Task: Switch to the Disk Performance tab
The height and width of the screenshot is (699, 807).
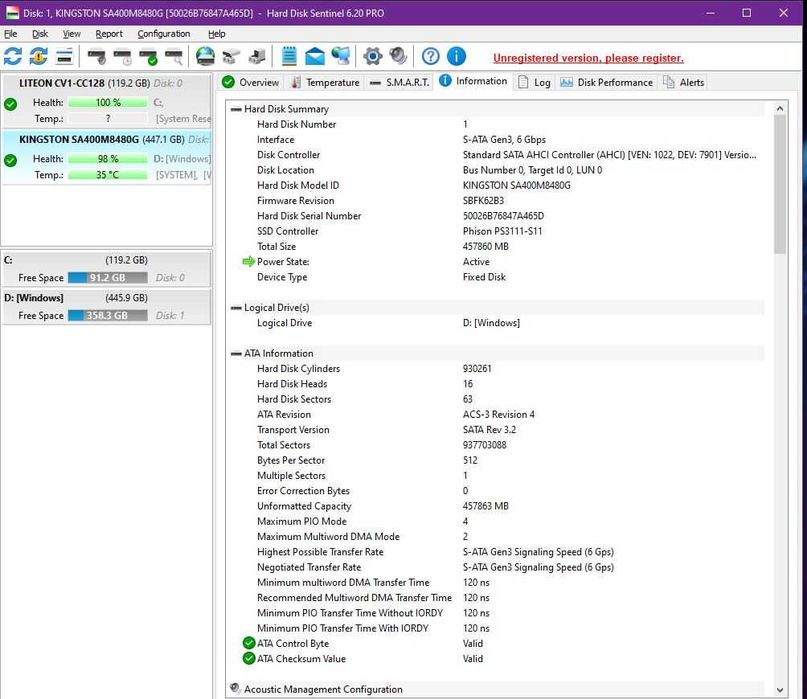Action: point(606,82)
